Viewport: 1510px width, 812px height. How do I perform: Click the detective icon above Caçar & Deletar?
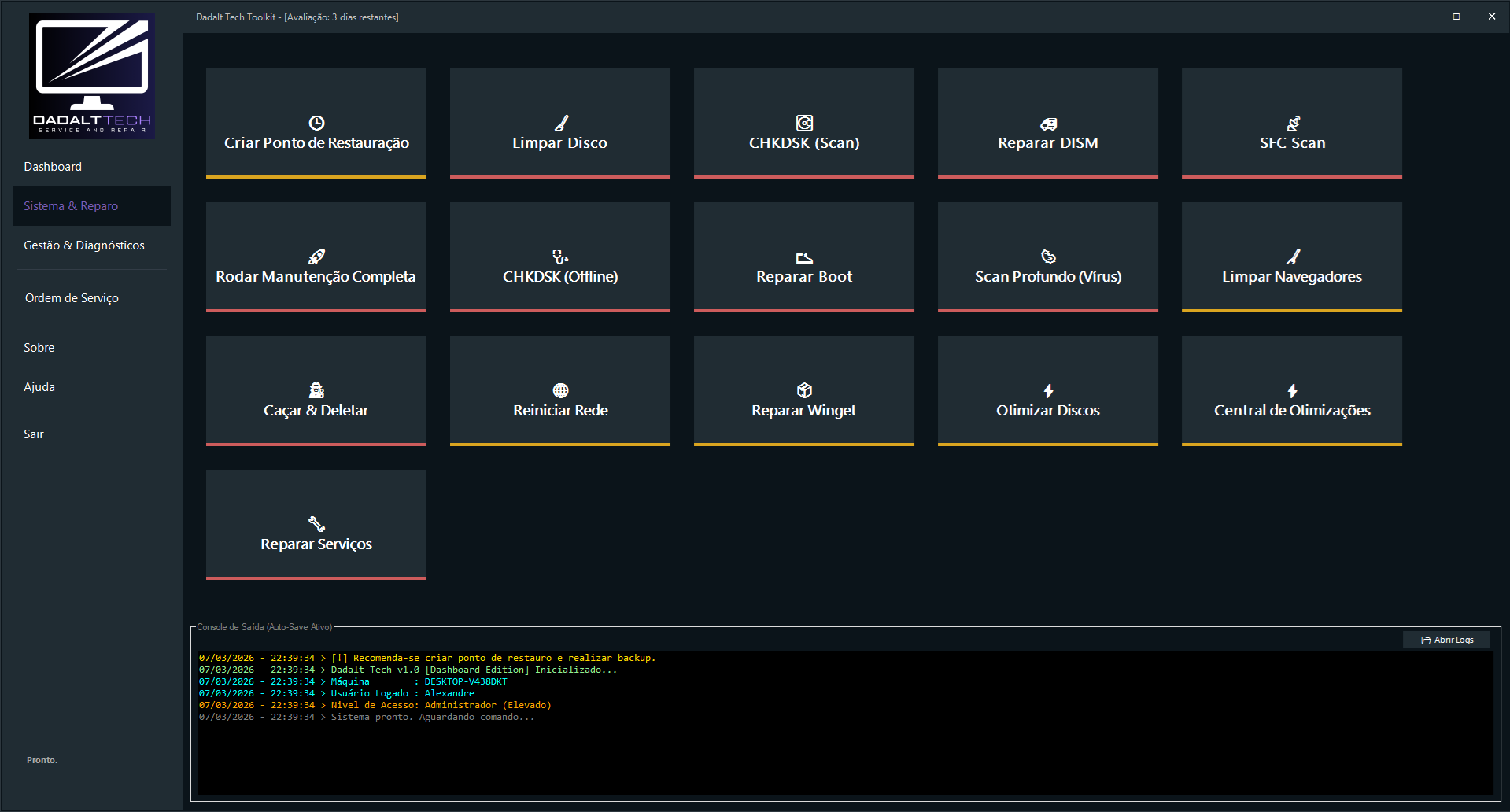point(316,390)
